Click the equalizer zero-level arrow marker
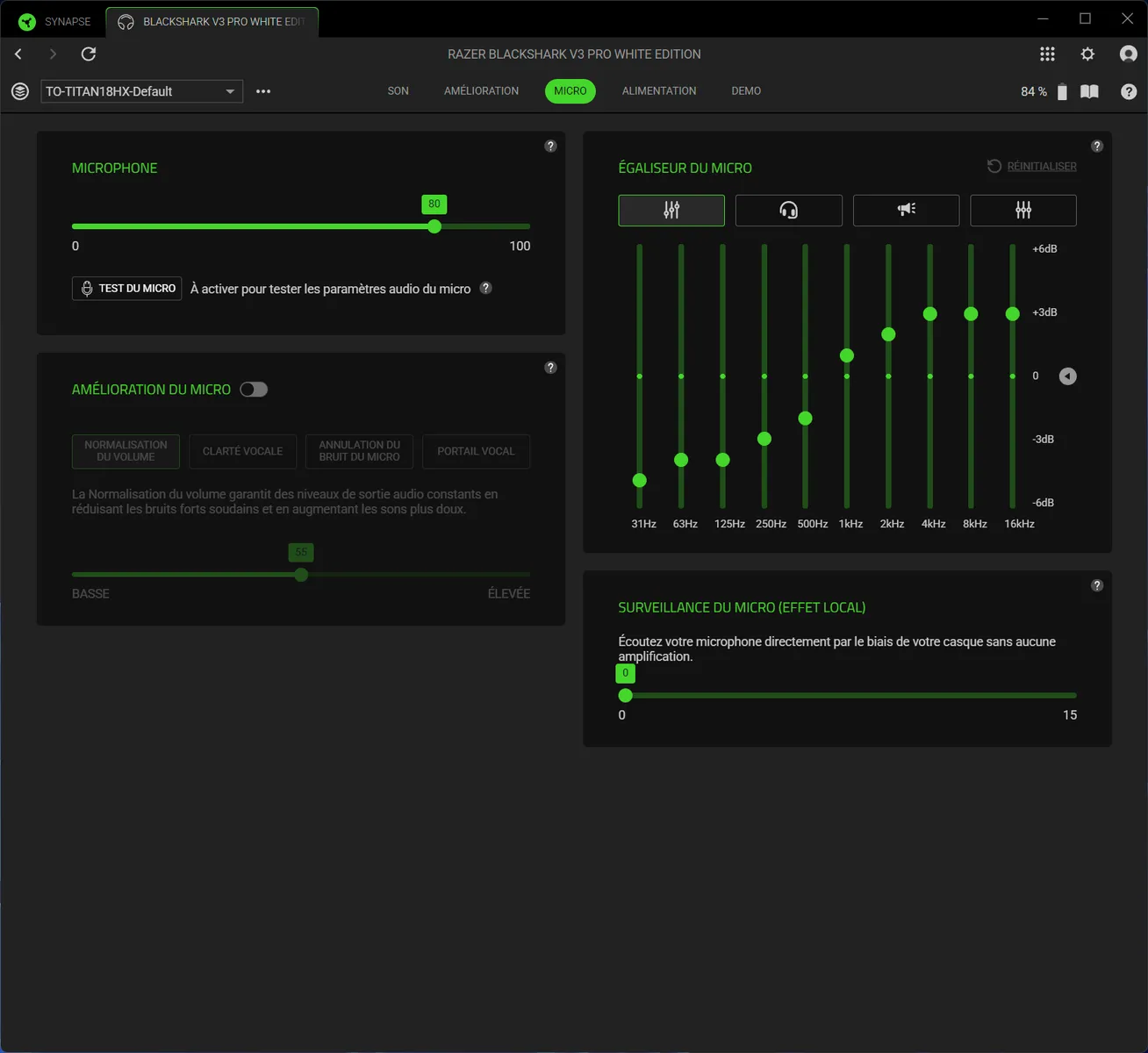The height and width of the screenshot is (1053, 1148). pyautogui.click(x=1067, y=376)
